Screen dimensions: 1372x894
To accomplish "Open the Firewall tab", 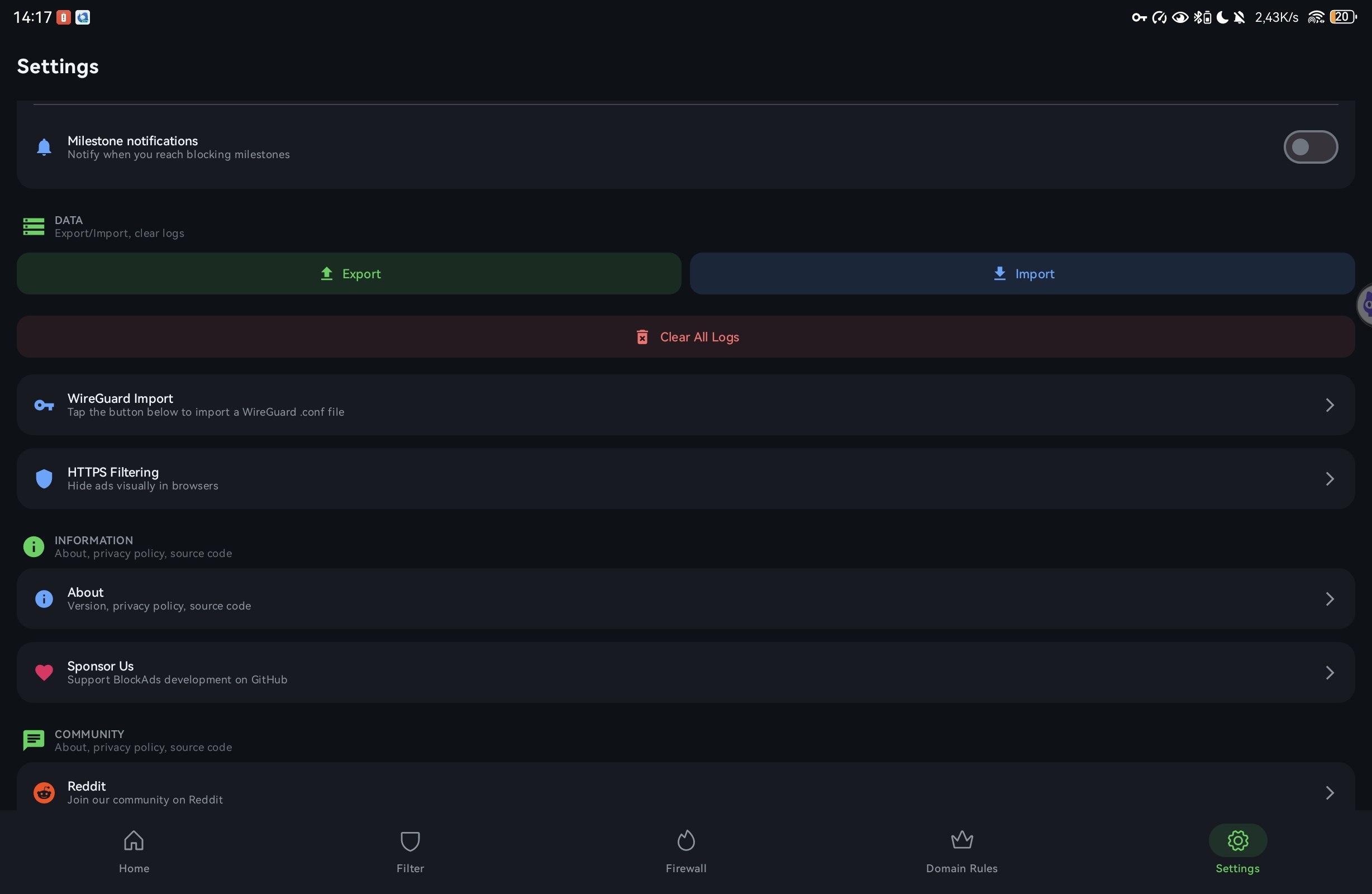I will pyautogui.click(x=685, y=852).
